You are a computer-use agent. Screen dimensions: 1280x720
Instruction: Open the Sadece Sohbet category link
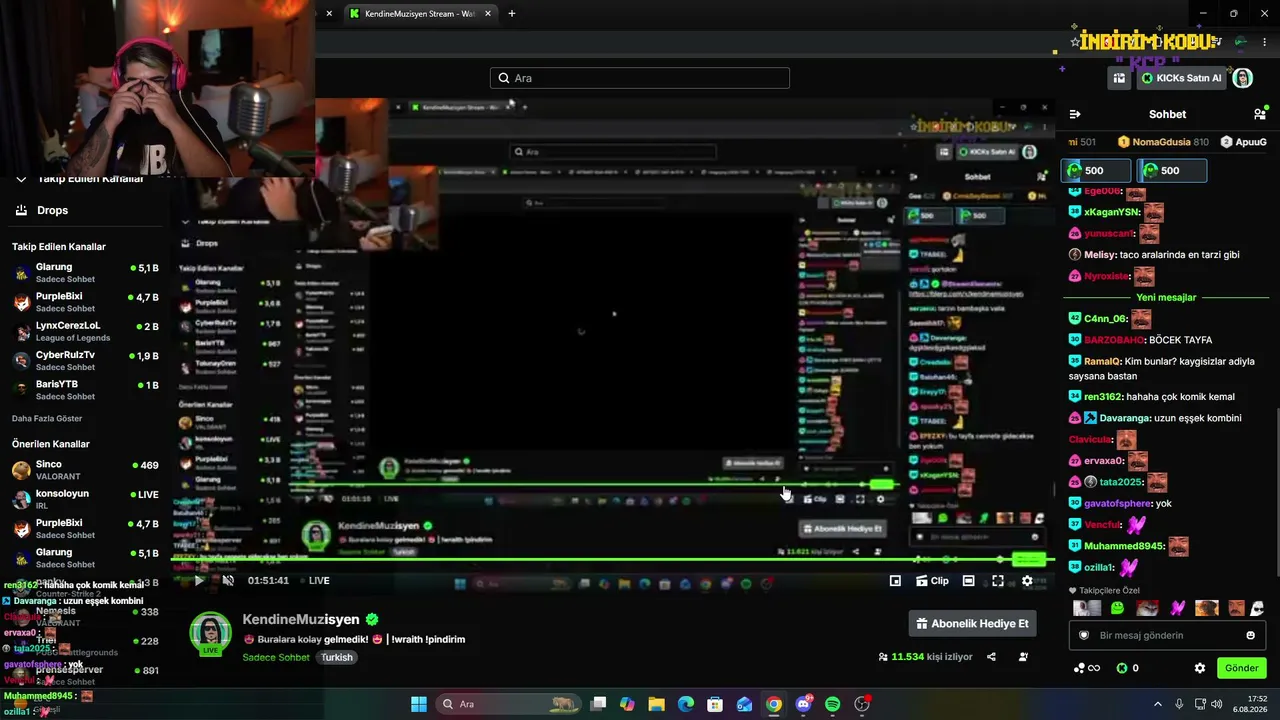pyautogui.click(x=276, y=657)
